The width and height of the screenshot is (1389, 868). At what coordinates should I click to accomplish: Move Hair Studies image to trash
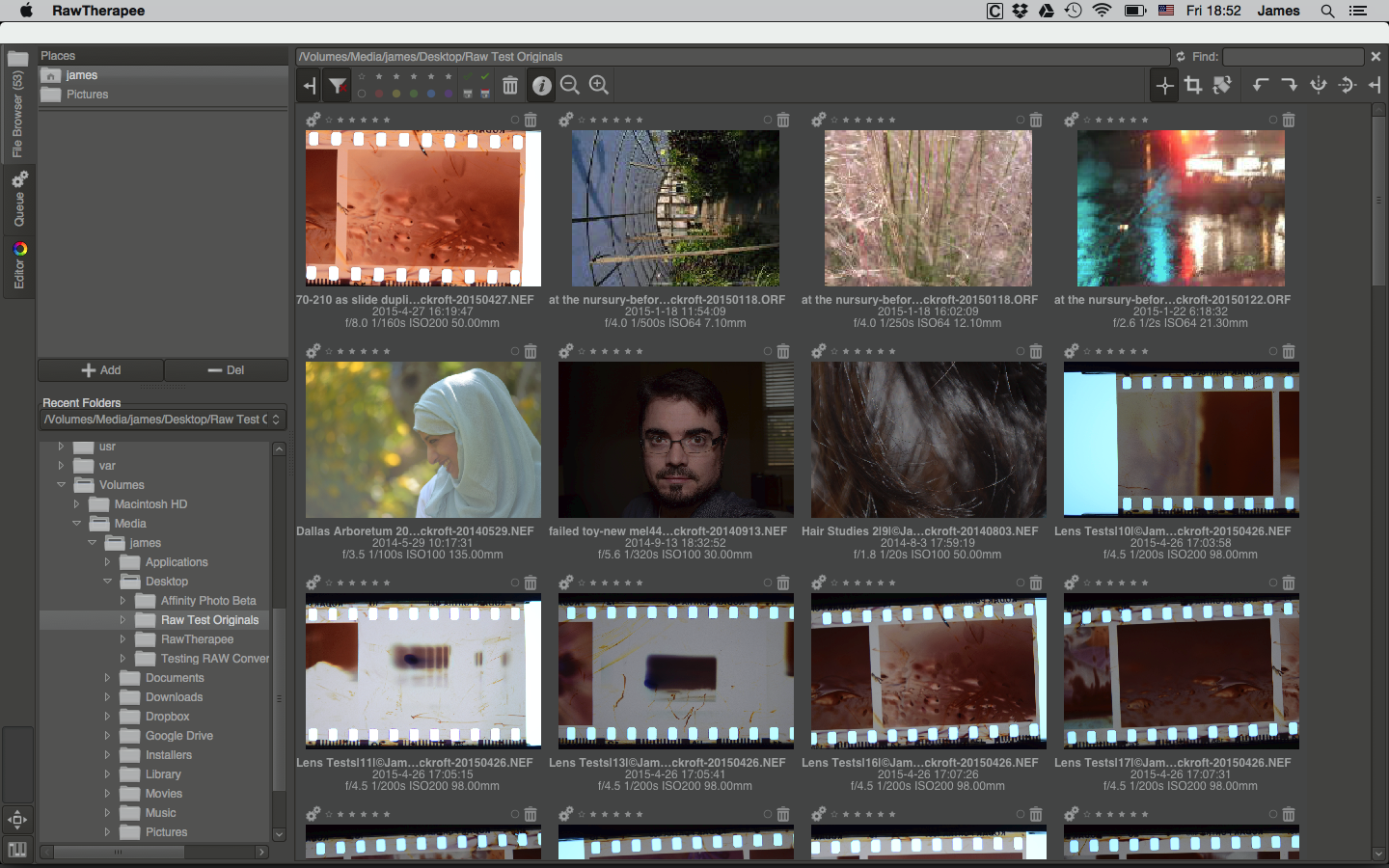click(1036, 352)
